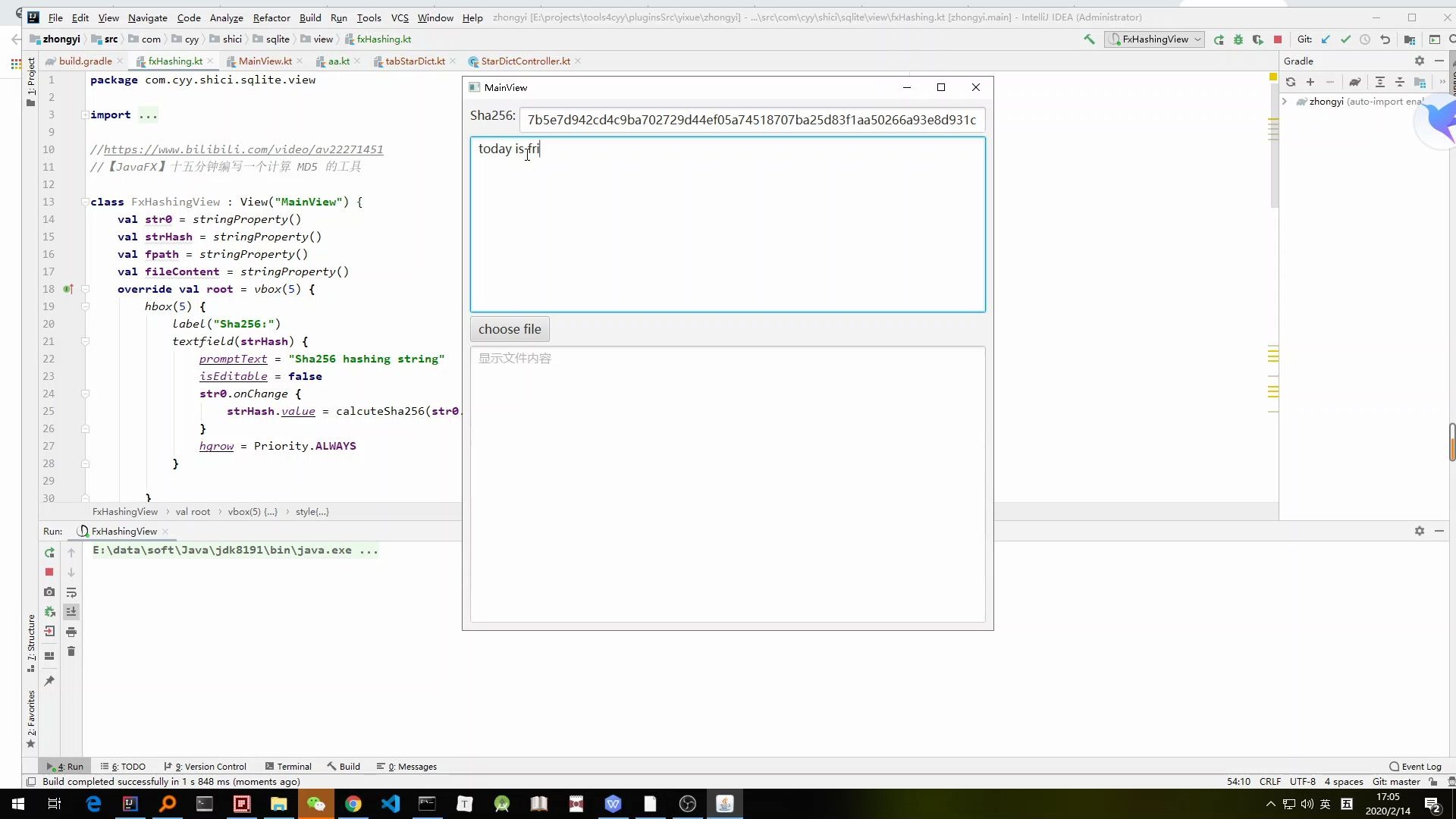The width and height of the screenshot is (1456, 819).
Task: Change CRLF line separator in status bar
Action: 1270,782
